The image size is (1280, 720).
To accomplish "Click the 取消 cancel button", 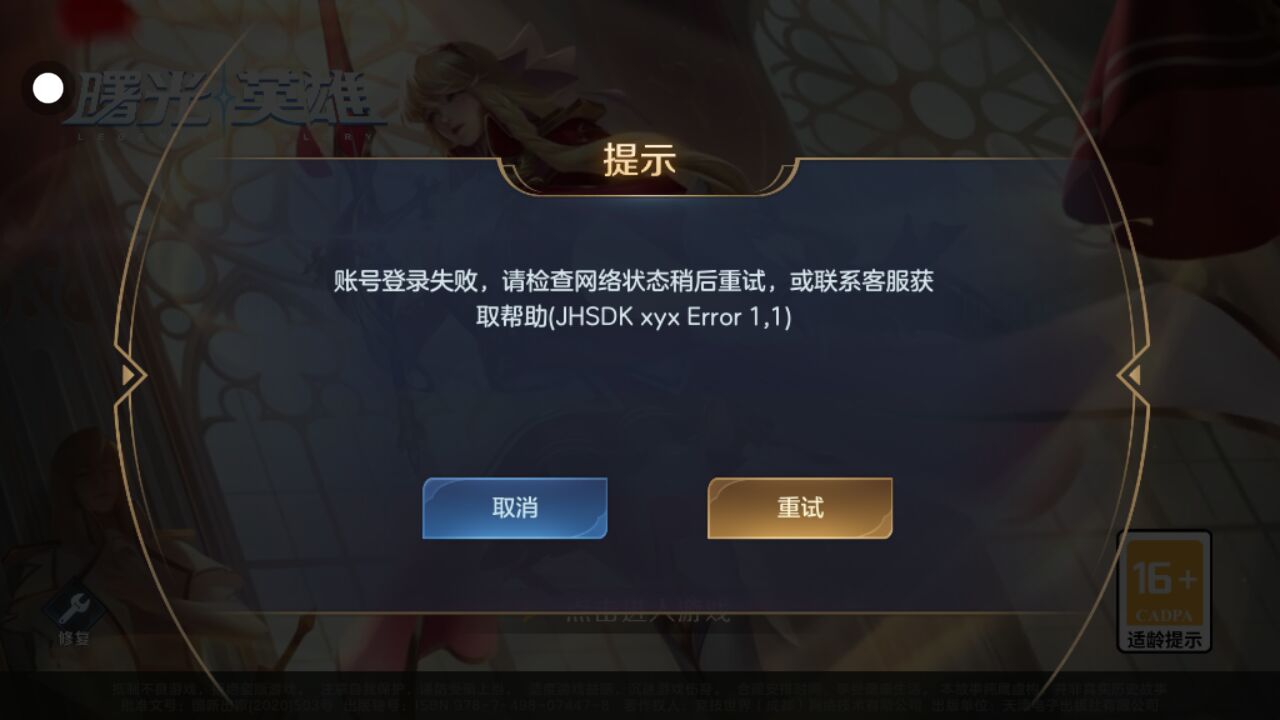I will coord(515,508).
